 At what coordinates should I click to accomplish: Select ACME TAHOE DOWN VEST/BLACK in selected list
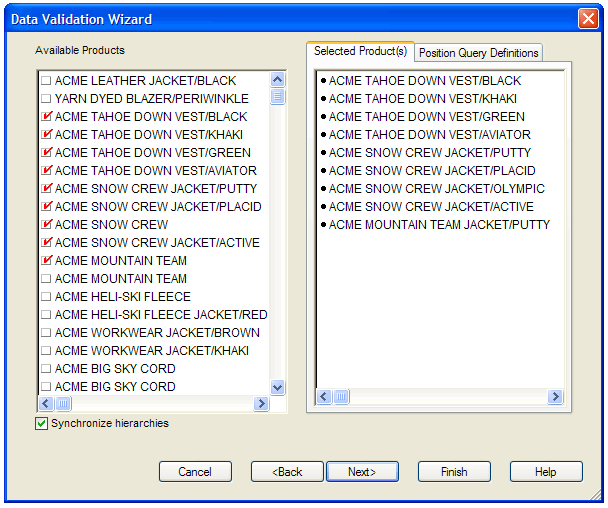tap(425, 81)
